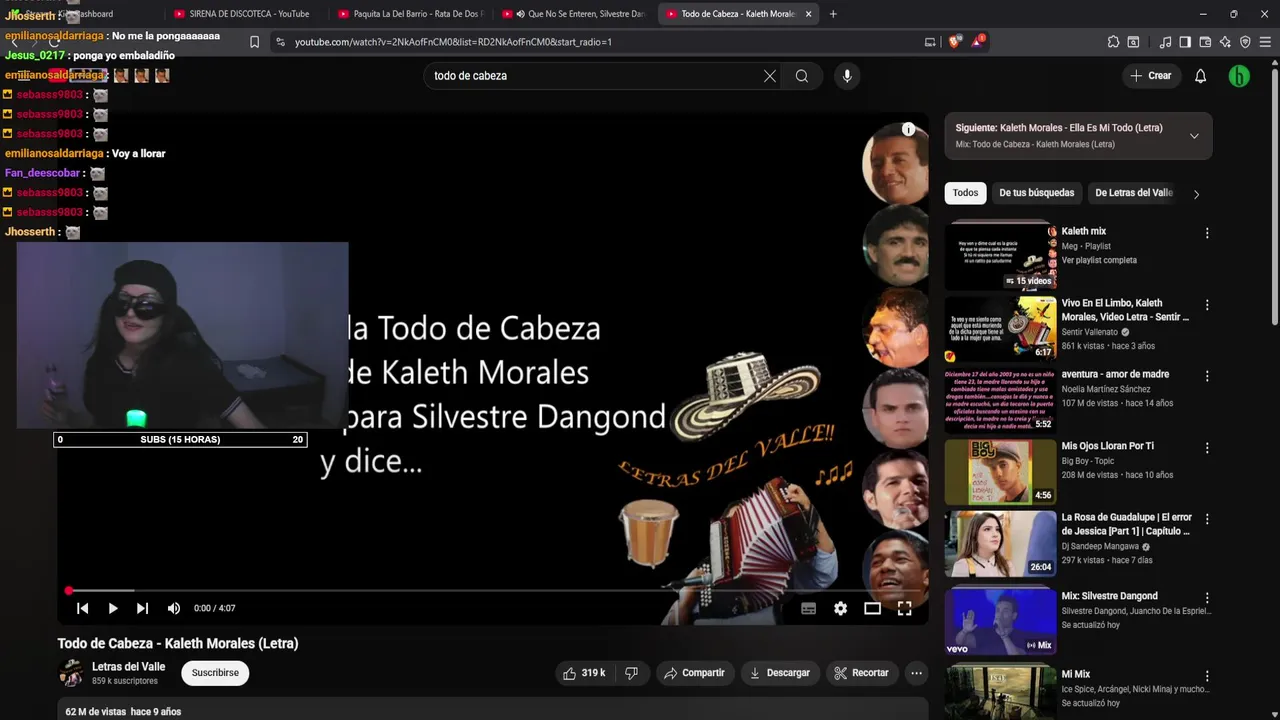Open options for Kaleth mix playlist
Image resolution: width=1280 pixels, height=720 pixels.
click(x=1207, y=233)
